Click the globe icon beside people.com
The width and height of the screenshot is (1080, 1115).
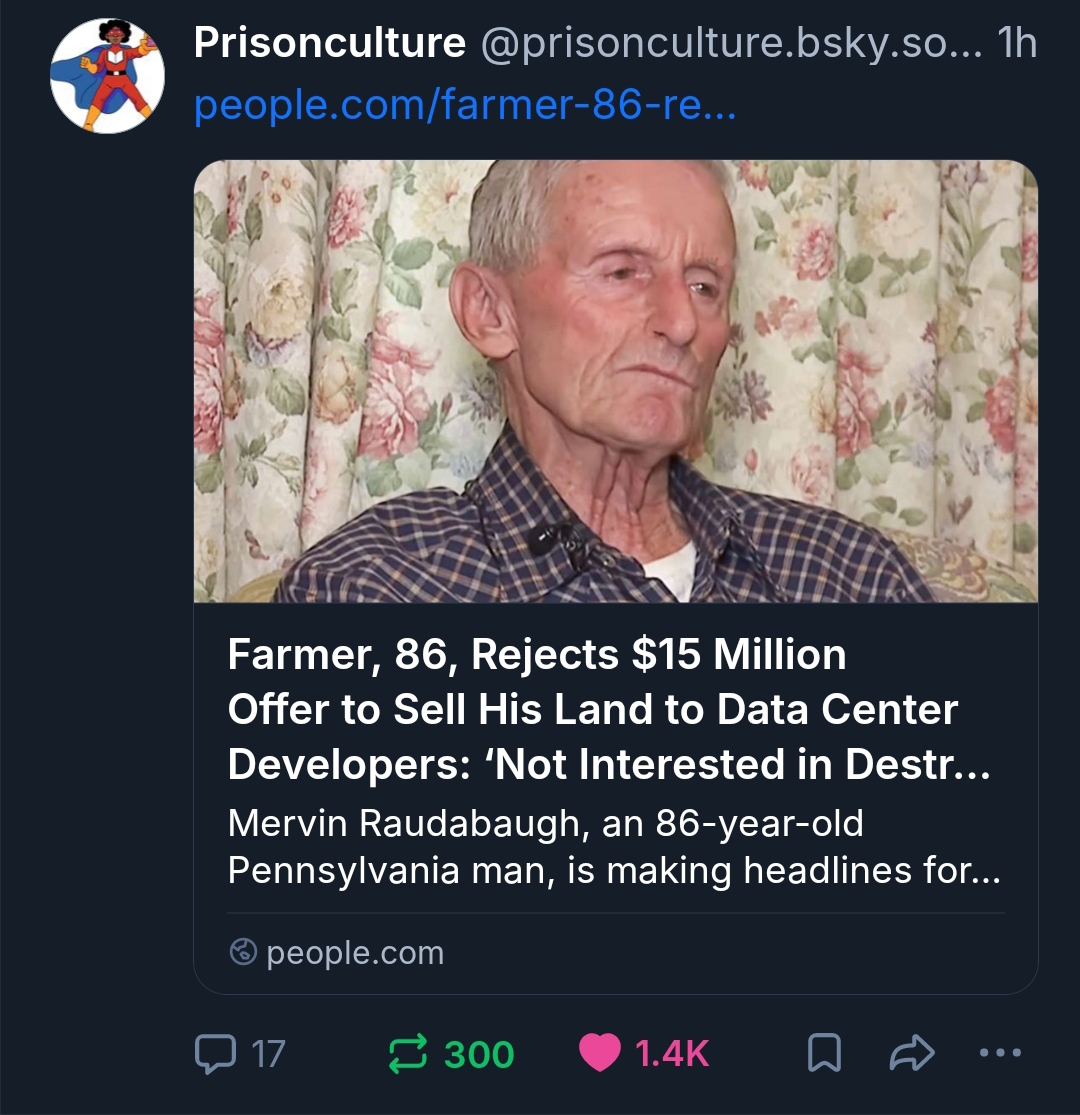click(x=243, y=952)
